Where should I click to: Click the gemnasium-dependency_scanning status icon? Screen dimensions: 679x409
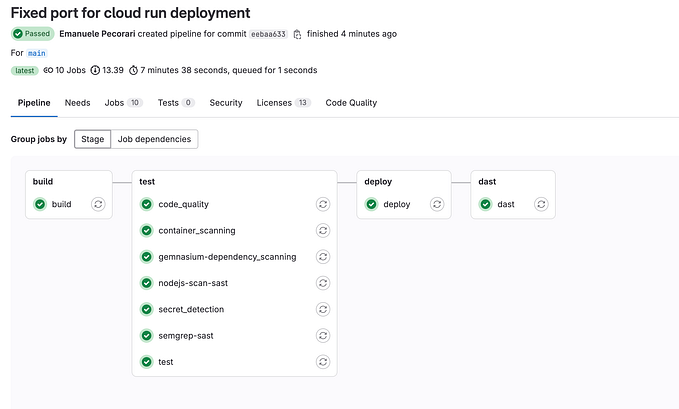click(x=147, y=257)
